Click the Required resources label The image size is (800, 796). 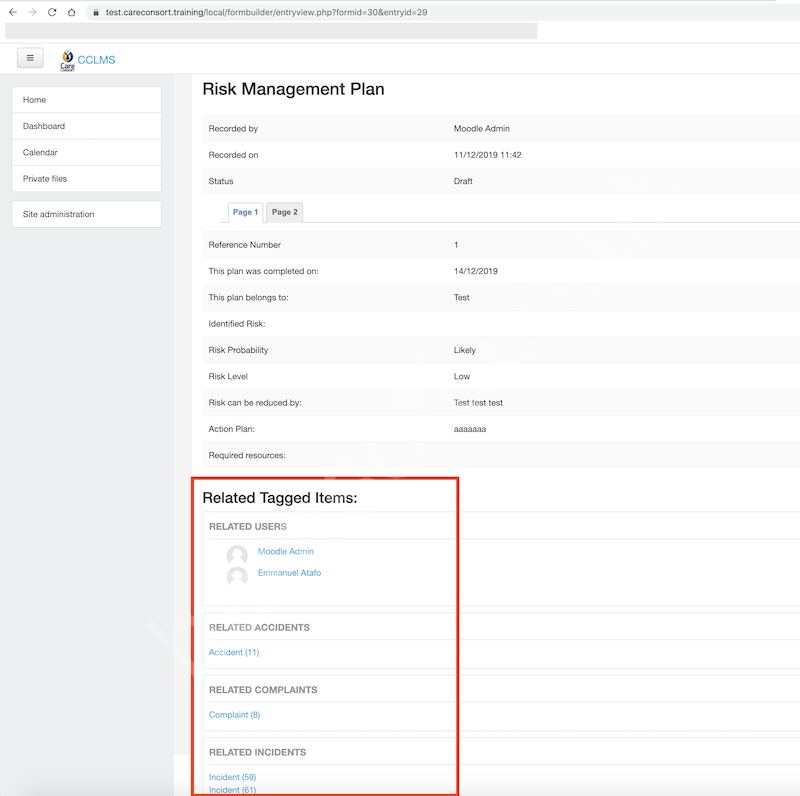pos(247,455)
